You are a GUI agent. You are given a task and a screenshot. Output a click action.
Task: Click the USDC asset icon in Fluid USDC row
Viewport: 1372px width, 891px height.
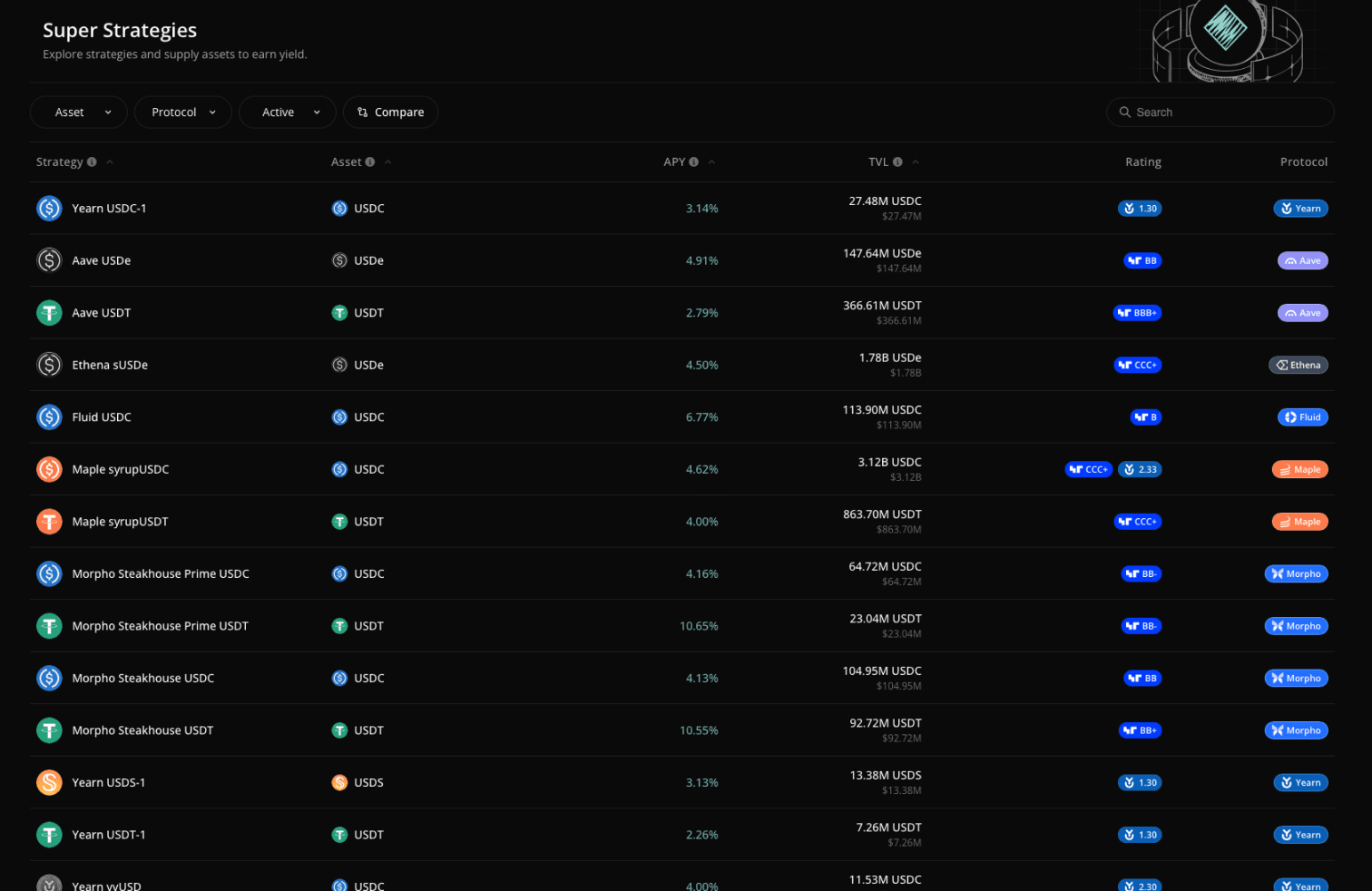339,417
